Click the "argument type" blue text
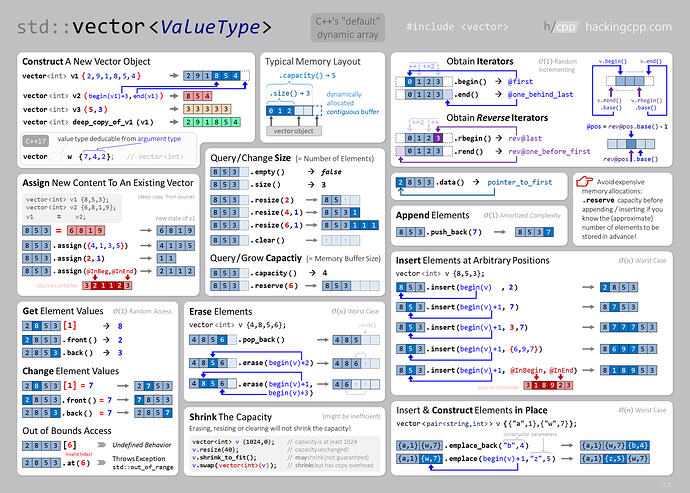The width and height of the screenshot is (690, 493). [x=159, y=139]
